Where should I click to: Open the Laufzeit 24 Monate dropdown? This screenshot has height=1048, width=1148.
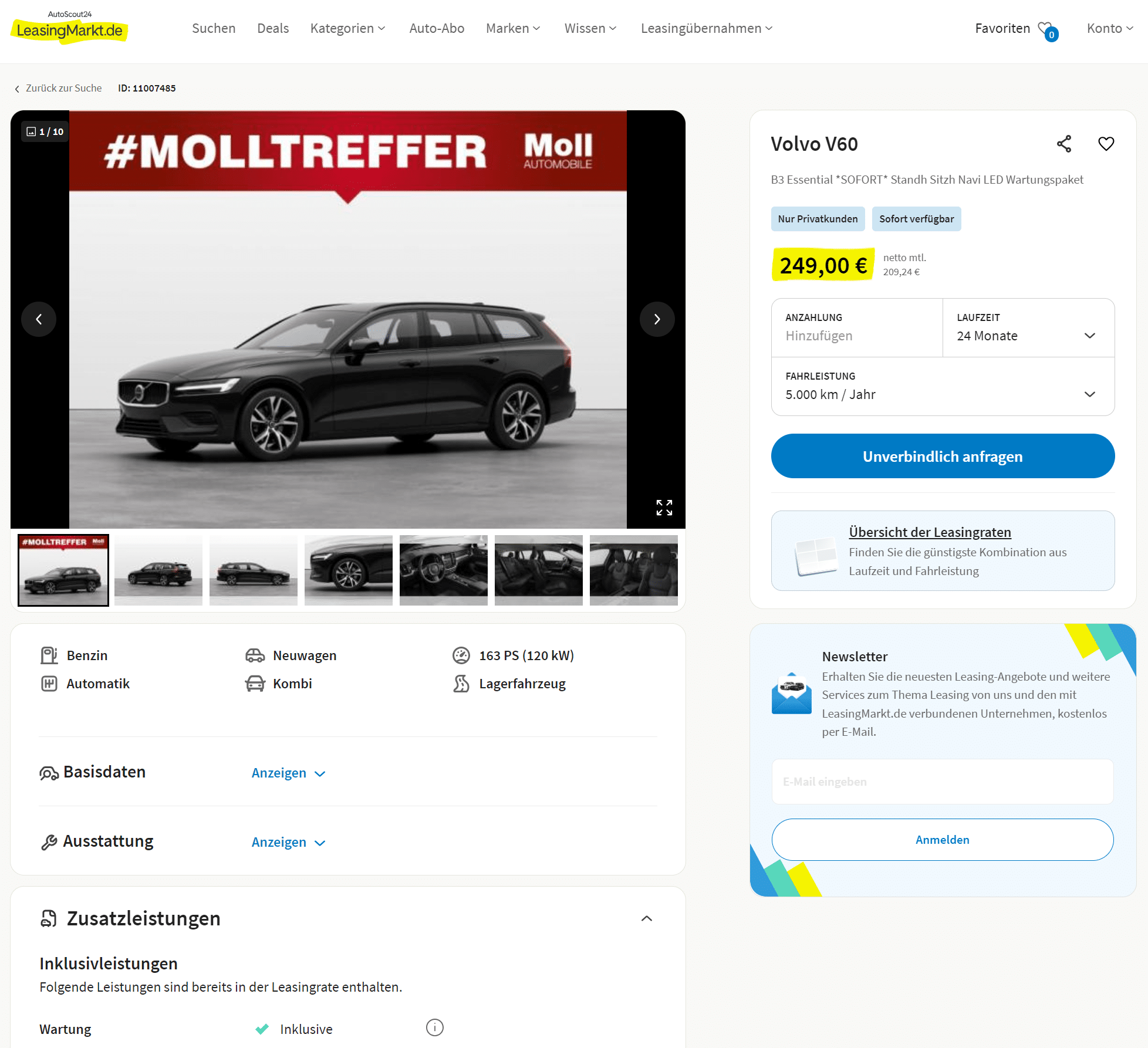point(1028,328)
